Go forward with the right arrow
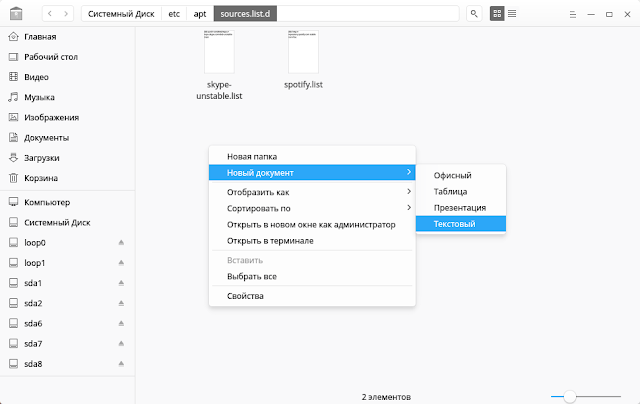 coord(65,15)
